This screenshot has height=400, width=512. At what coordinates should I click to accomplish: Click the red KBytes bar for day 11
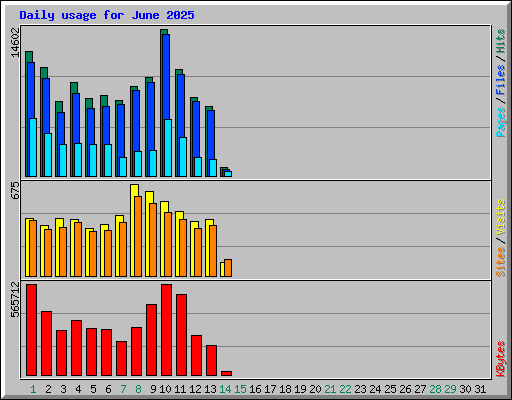(x=181, y=335)
